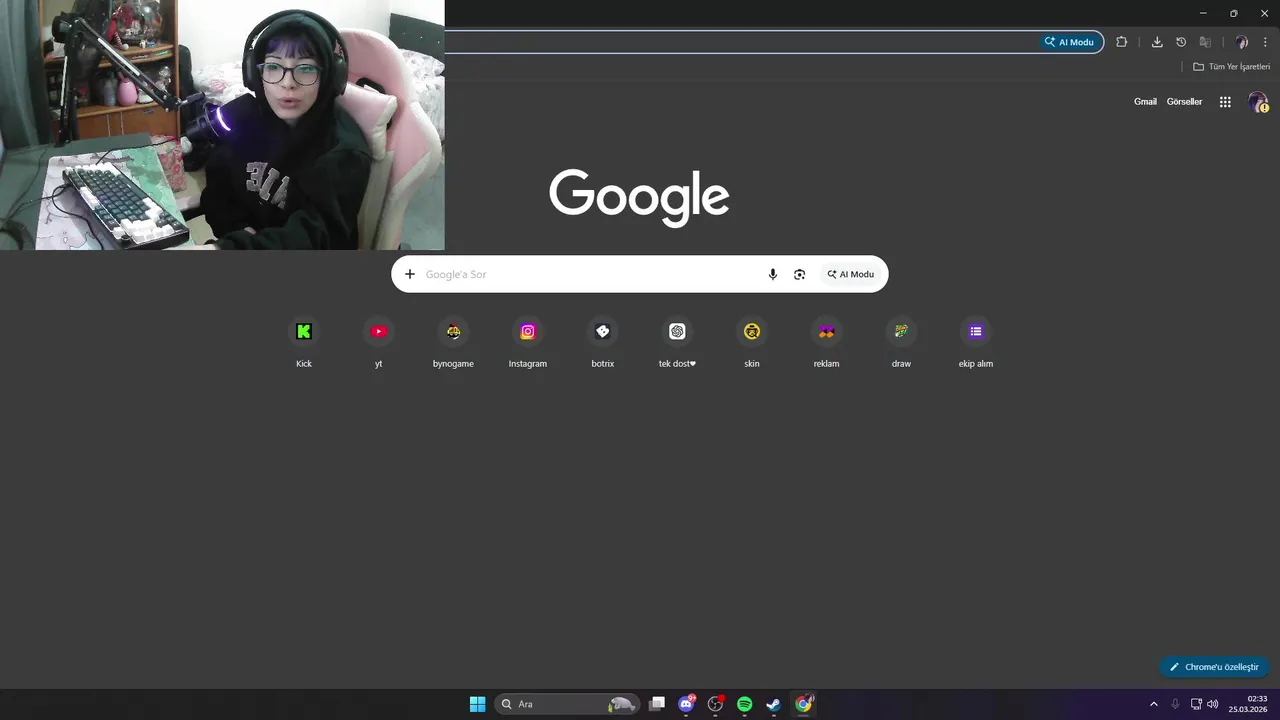Click the plus icon in the search box
The image size is (1280, 720).
pyautogui.click(x=410, y=274)
